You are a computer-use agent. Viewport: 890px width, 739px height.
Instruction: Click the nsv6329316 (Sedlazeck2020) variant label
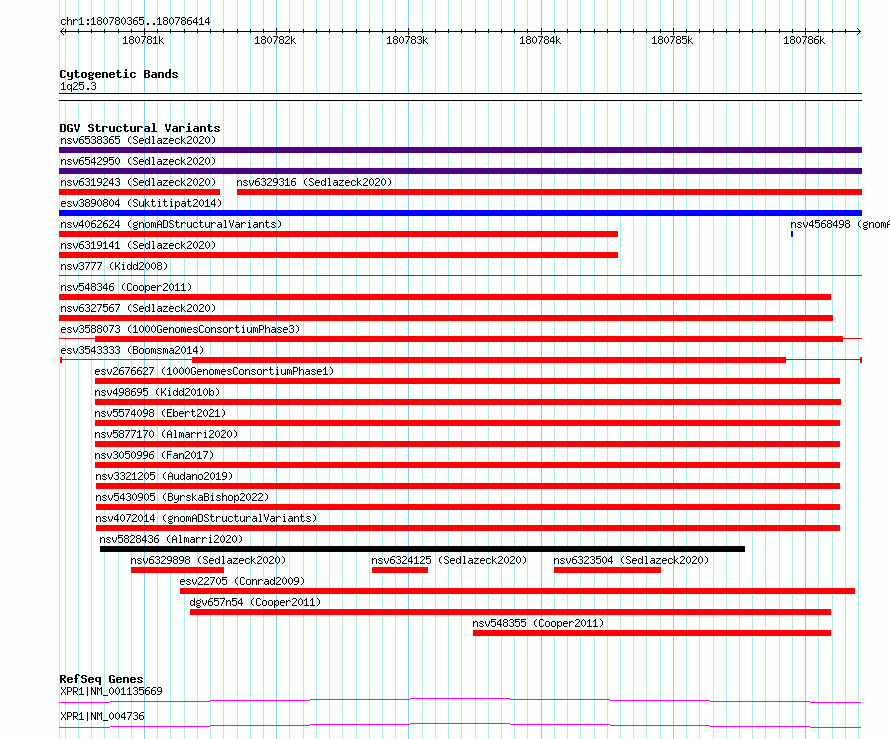[x=314, y=182]
